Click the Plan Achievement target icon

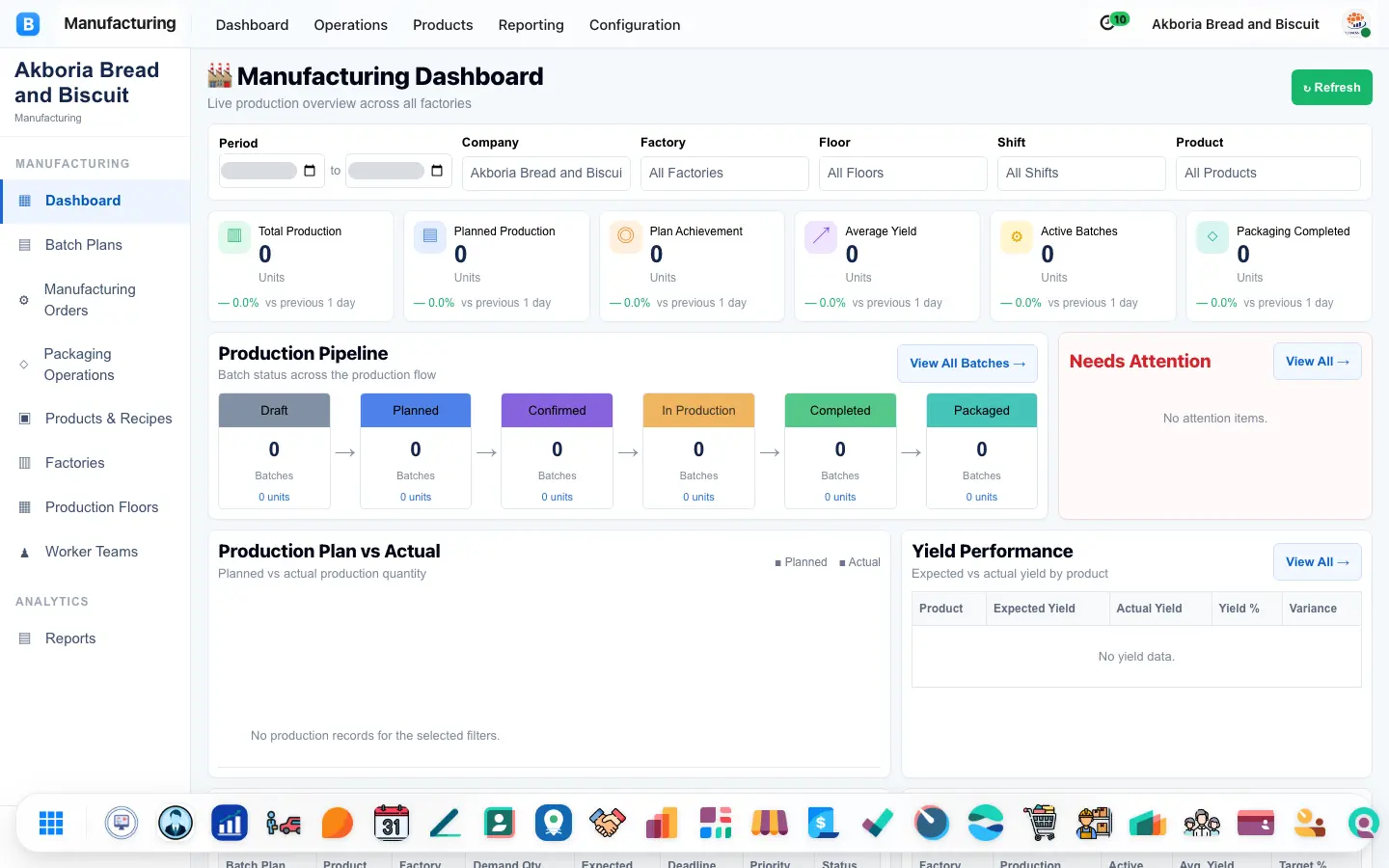pos(626,236)
